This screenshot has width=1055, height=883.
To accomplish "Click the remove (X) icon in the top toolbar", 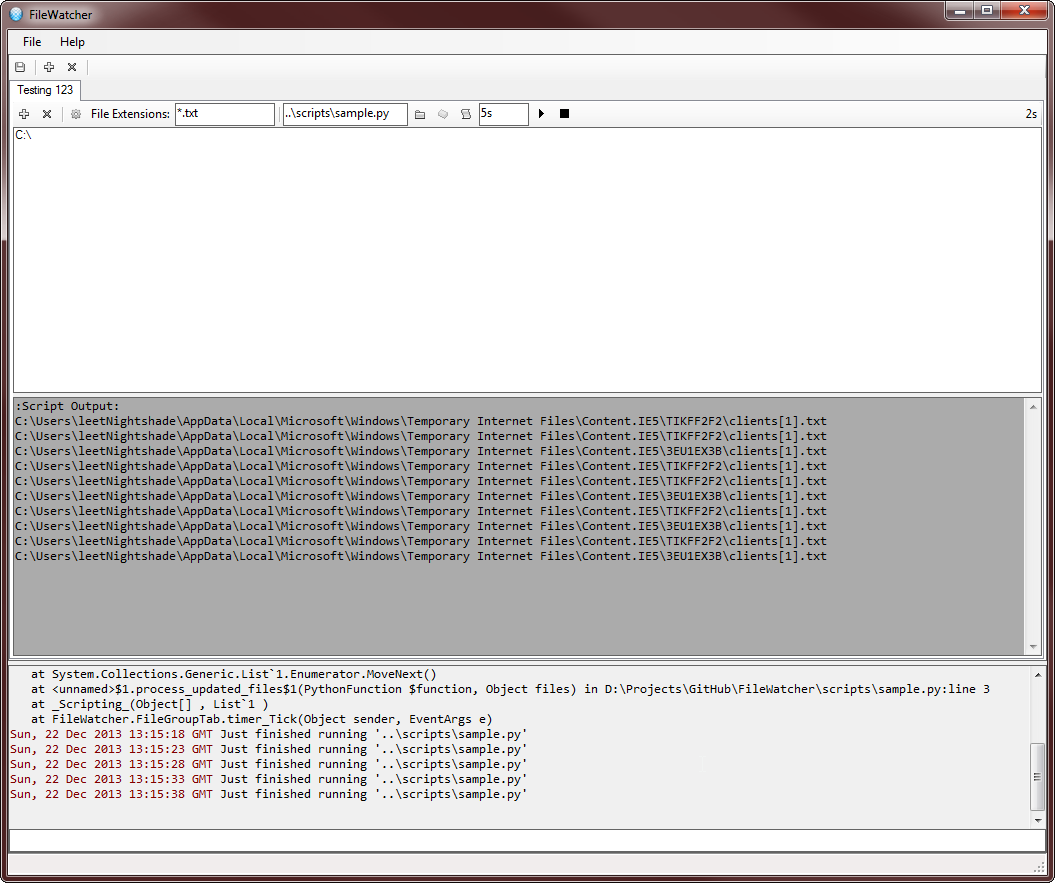I will (72, 67).
